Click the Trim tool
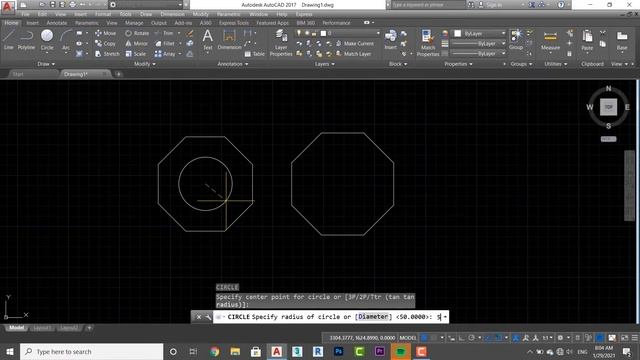This screenshot has height=360, width=640. coord(164,33)
